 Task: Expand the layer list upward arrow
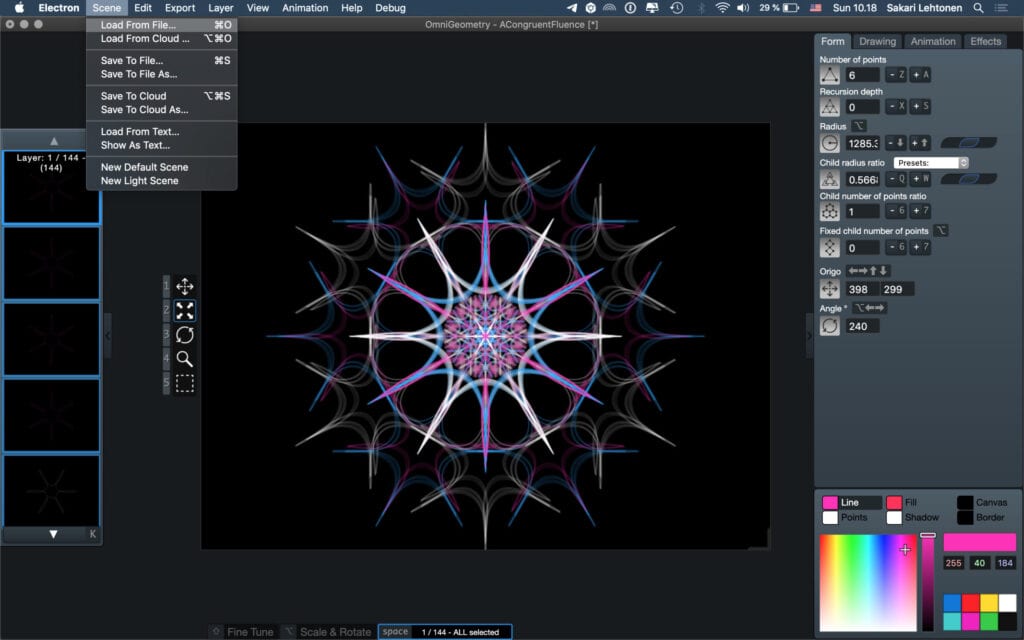54,141
